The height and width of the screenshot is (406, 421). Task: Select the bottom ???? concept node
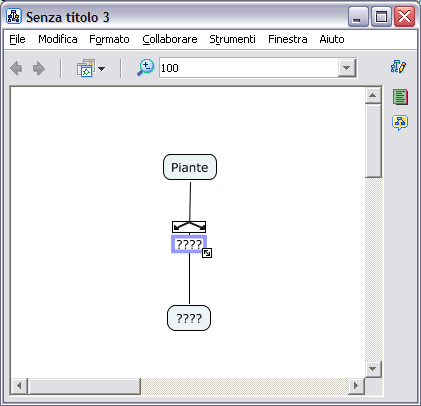coord(189,318)
